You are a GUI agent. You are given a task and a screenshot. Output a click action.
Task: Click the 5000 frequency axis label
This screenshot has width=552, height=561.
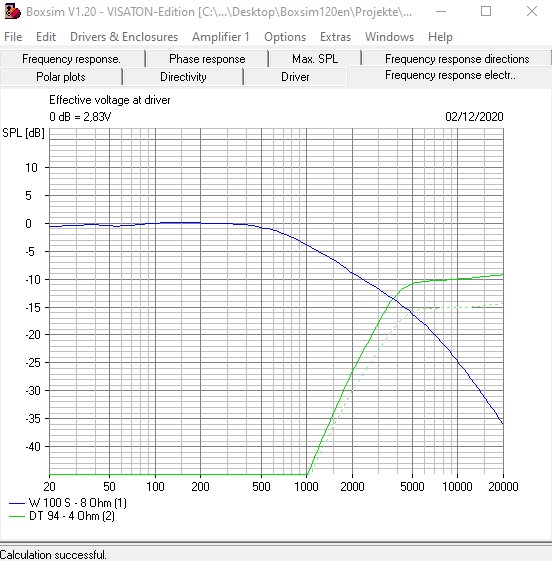412,487
